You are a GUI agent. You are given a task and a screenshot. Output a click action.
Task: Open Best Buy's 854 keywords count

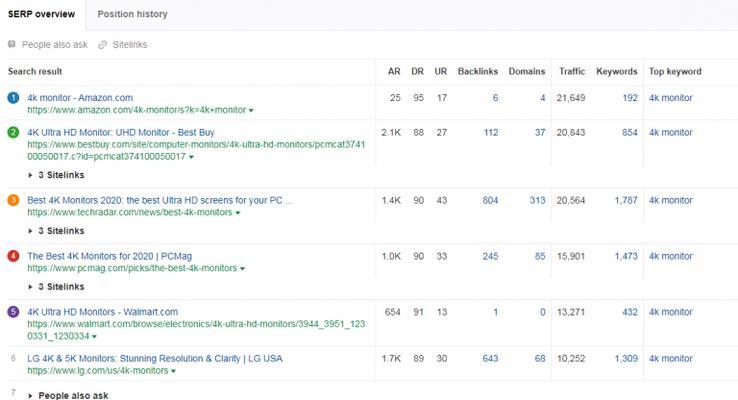(630, 133)
